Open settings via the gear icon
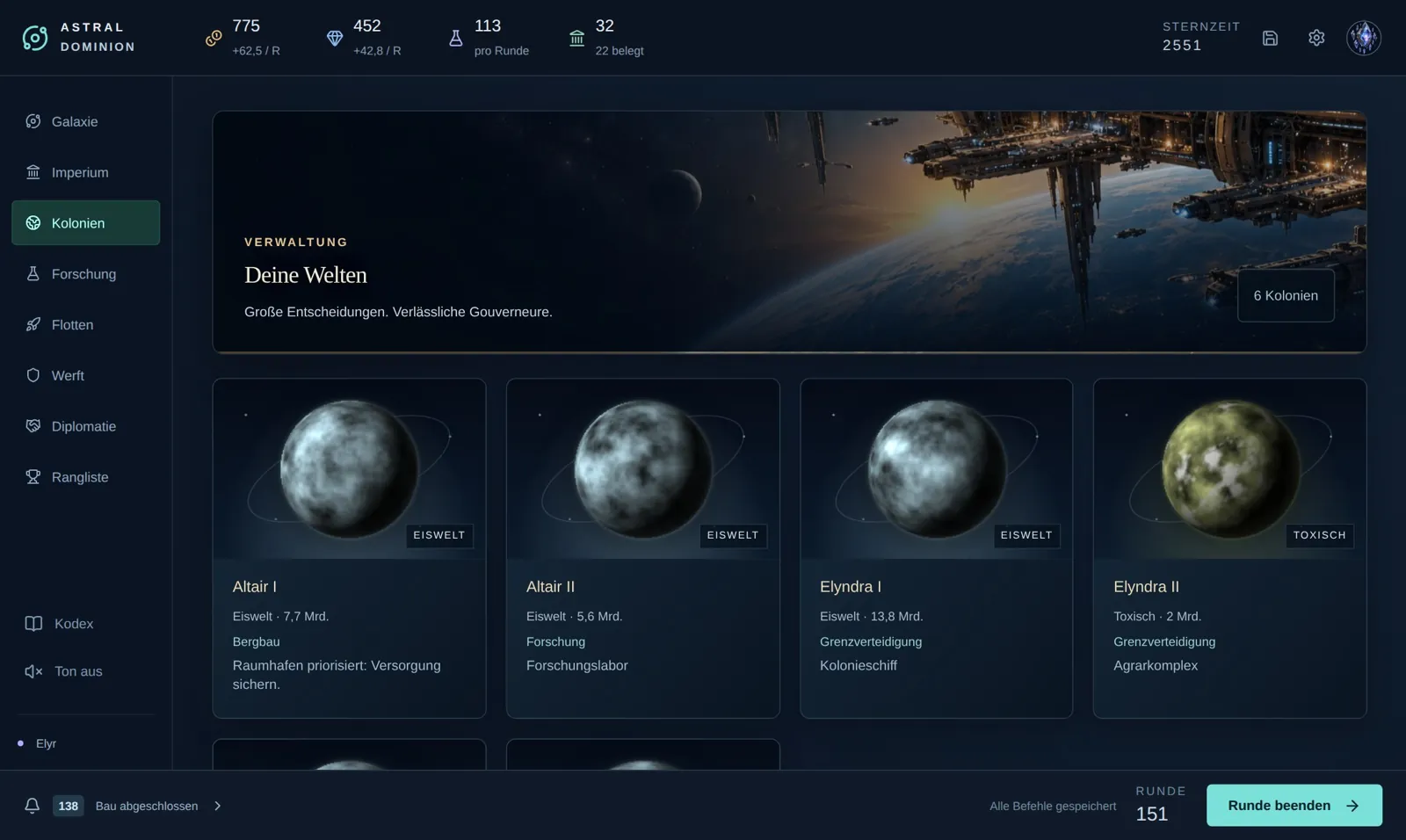The height and width of the screenshot is (840, 1406). [1316, 38]
